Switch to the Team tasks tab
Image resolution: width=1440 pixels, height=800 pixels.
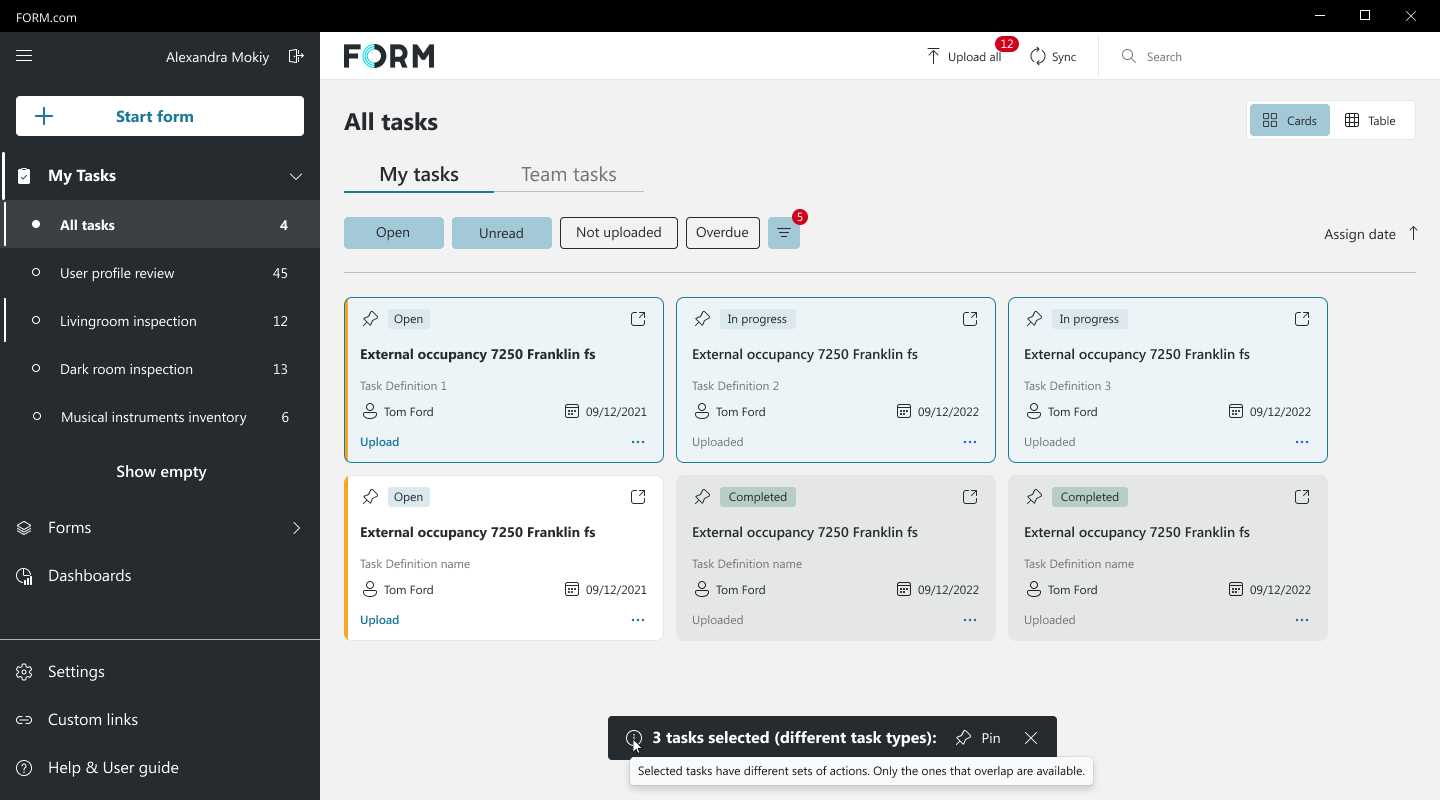click(568, 175)
